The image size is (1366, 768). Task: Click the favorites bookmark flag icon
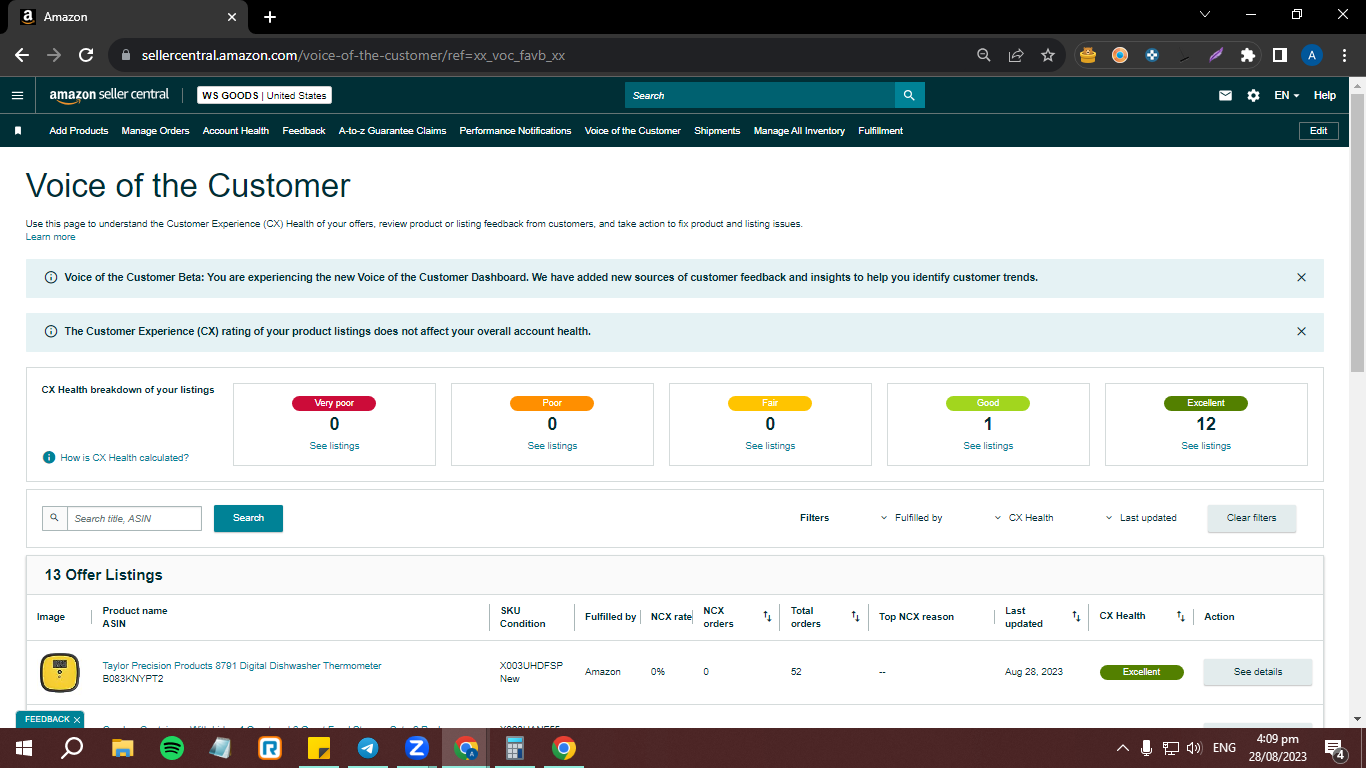[18, 131]
